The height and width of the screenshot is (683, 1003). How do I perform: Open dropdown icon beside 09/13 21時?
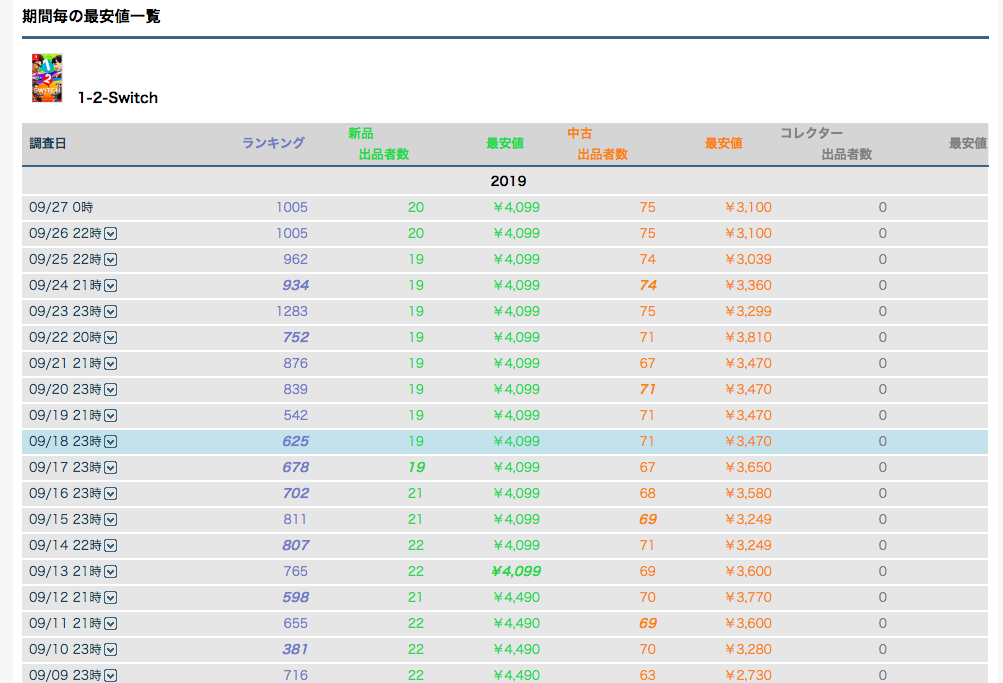[111, 572]
